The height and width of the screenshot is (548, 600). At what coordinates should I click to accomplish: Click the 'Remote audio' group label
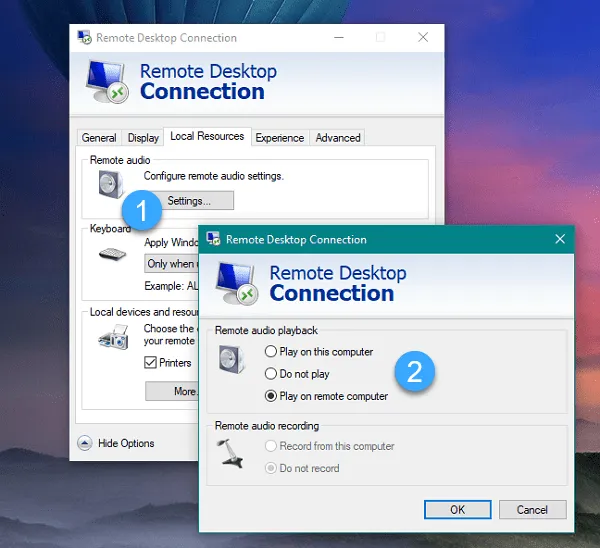pyautogui.click(x=120, y=160)
